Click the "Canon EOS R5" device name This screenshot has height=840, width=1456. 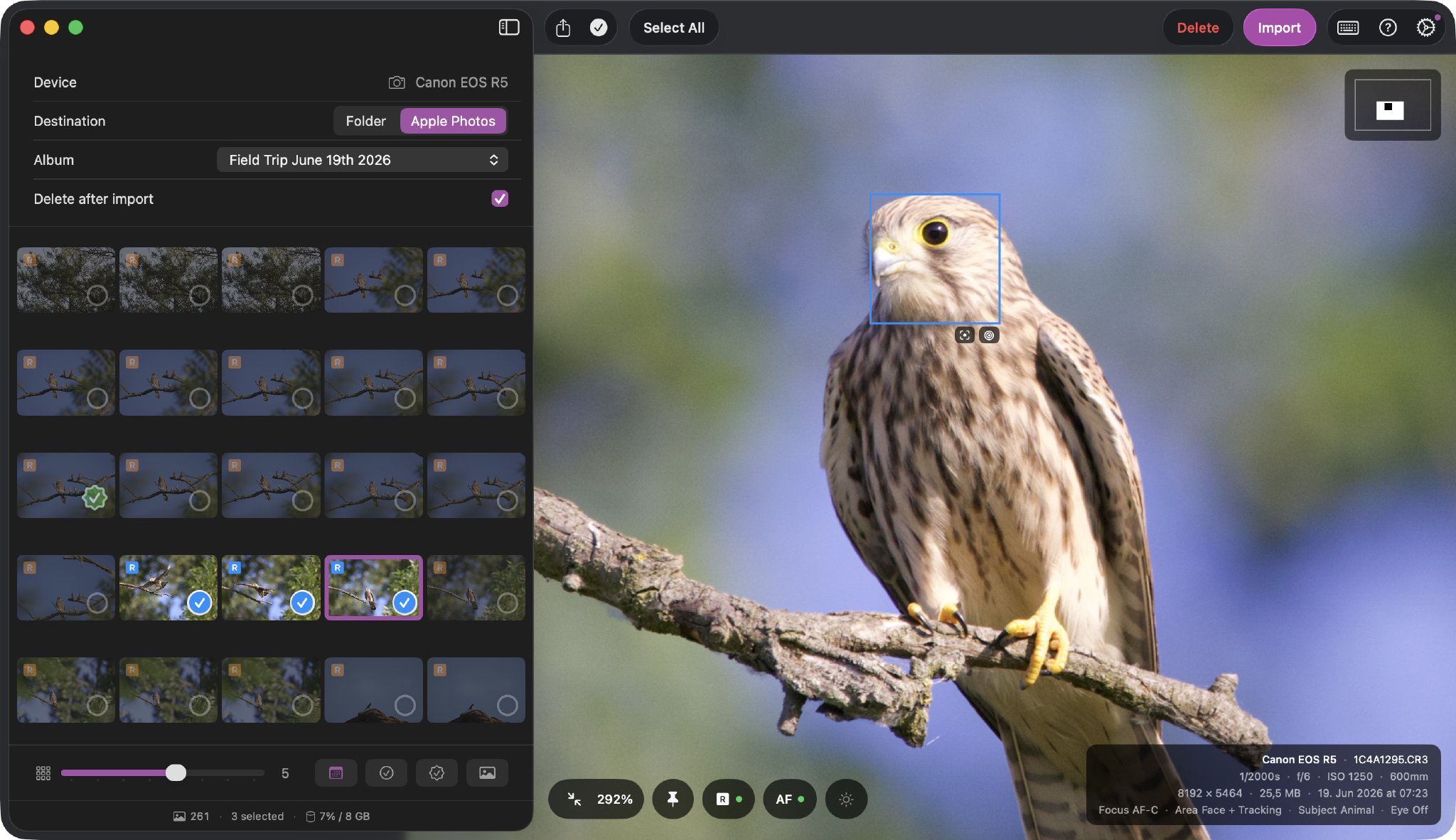(x=461, y=82)
